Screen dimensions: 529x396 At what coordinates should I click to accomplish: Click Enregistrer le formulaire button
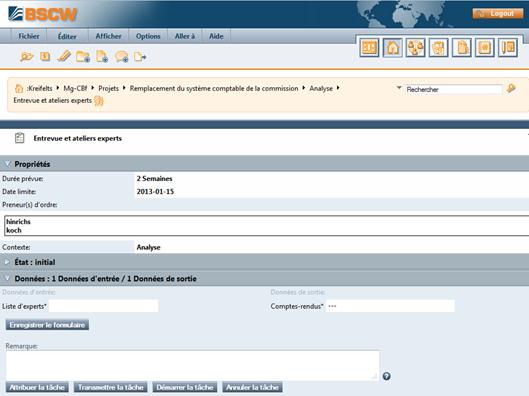pyautogui.click(x=47, y=325)
